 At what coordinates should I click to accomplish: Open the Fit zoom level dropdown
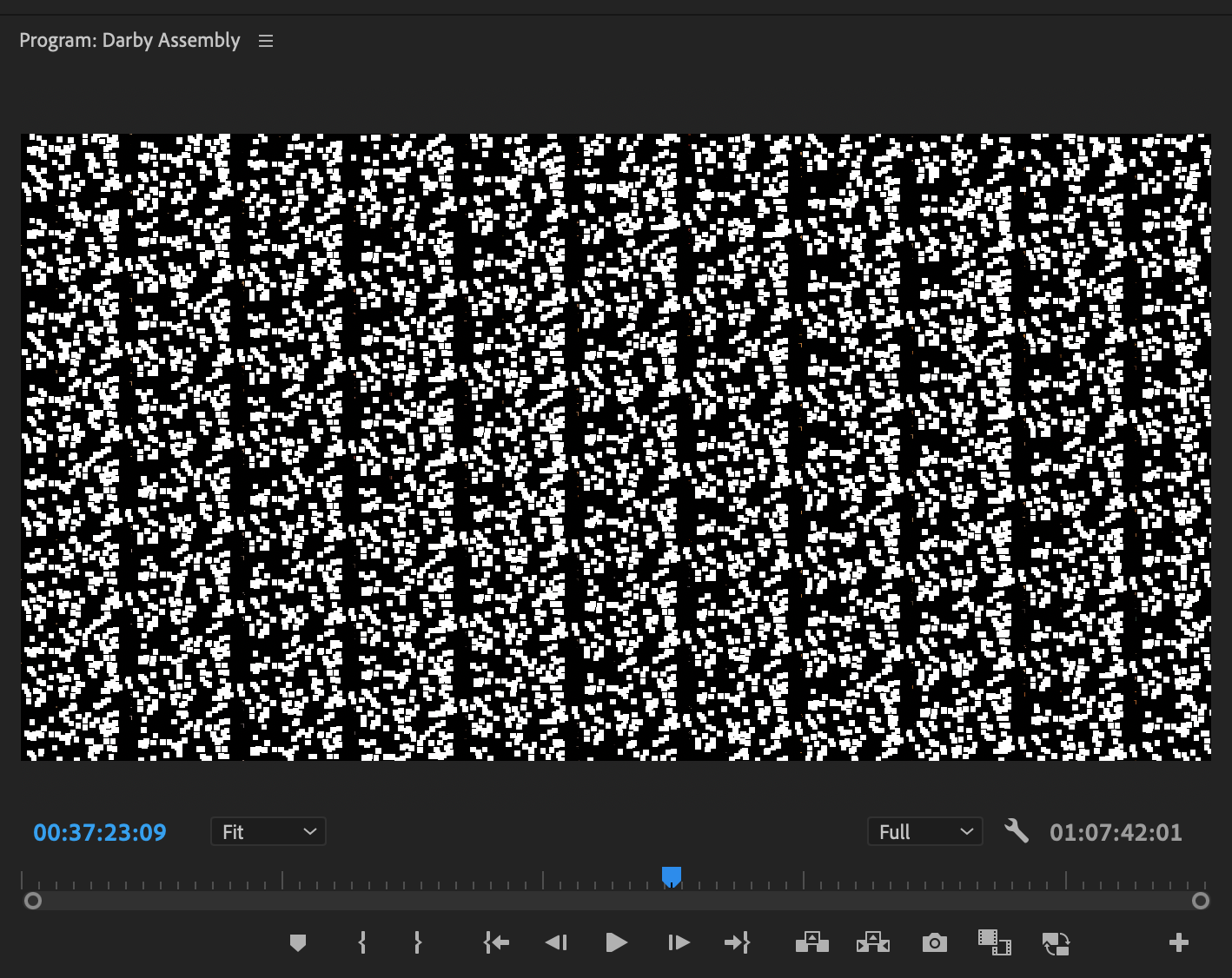point(268,831)
